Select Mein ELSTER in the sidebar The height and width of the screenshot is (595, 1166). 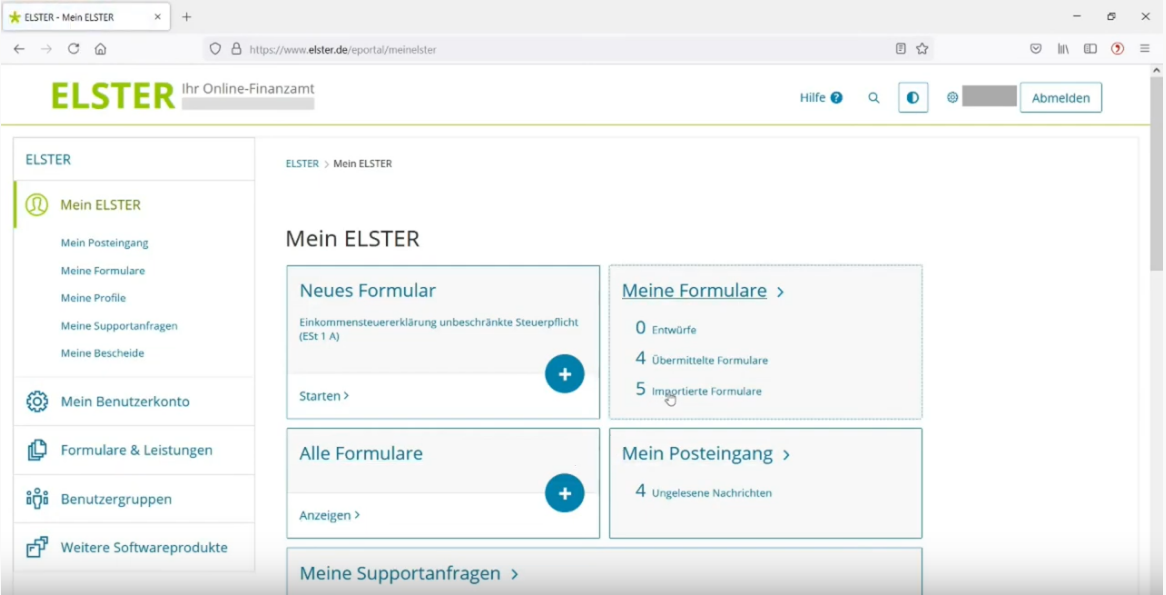tap(100, 205)
